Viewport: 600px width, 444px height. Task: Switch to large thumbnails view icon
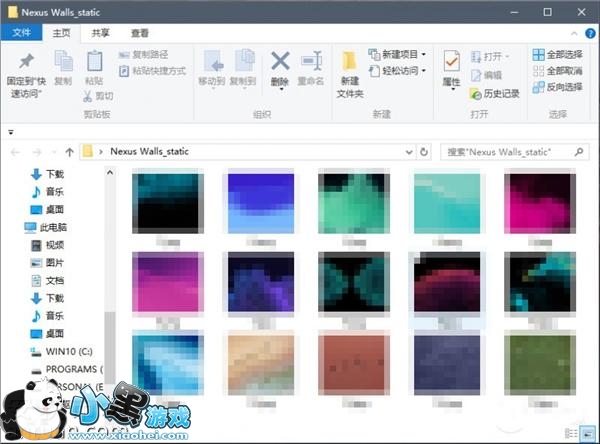pyautogui.click(x=587, y=433)
